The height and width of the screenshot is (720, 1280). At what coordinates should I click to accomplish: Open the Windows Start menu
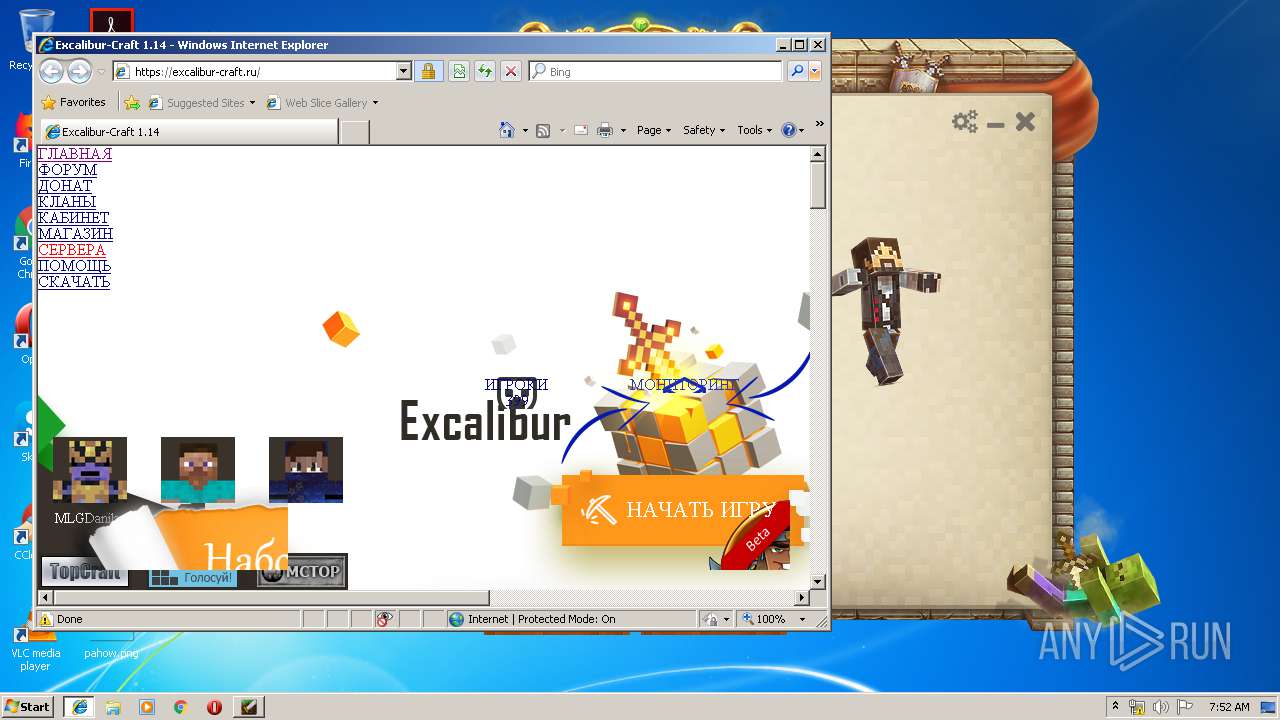[x=27, y=706]
